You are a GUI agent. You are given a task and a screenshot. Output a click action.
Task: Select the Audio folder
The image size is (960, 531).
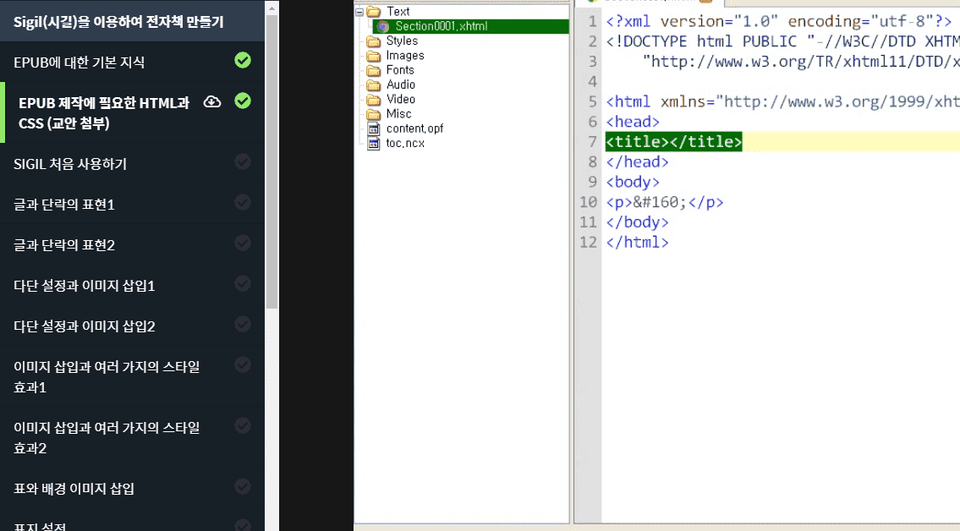400,85
